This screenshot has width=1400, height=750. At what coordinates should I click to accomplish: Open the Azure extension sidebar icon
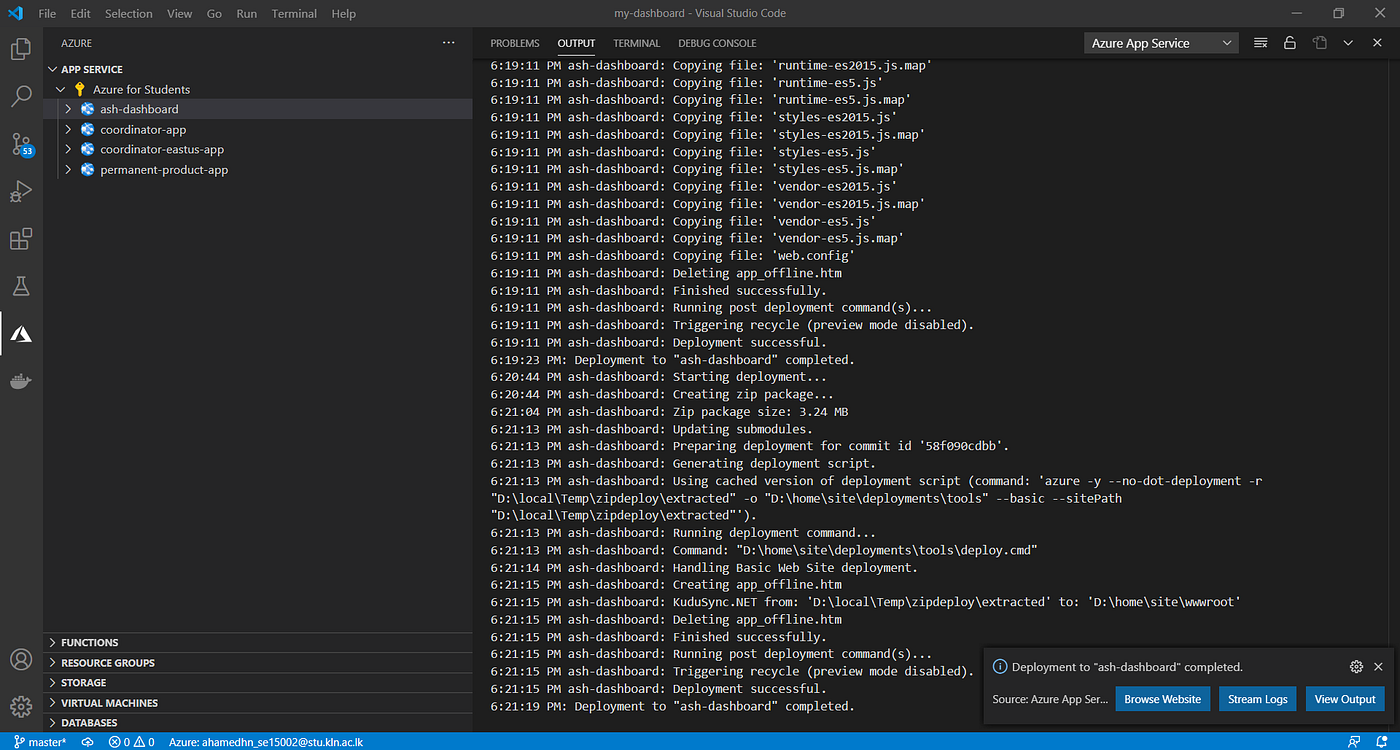(21, 333)
